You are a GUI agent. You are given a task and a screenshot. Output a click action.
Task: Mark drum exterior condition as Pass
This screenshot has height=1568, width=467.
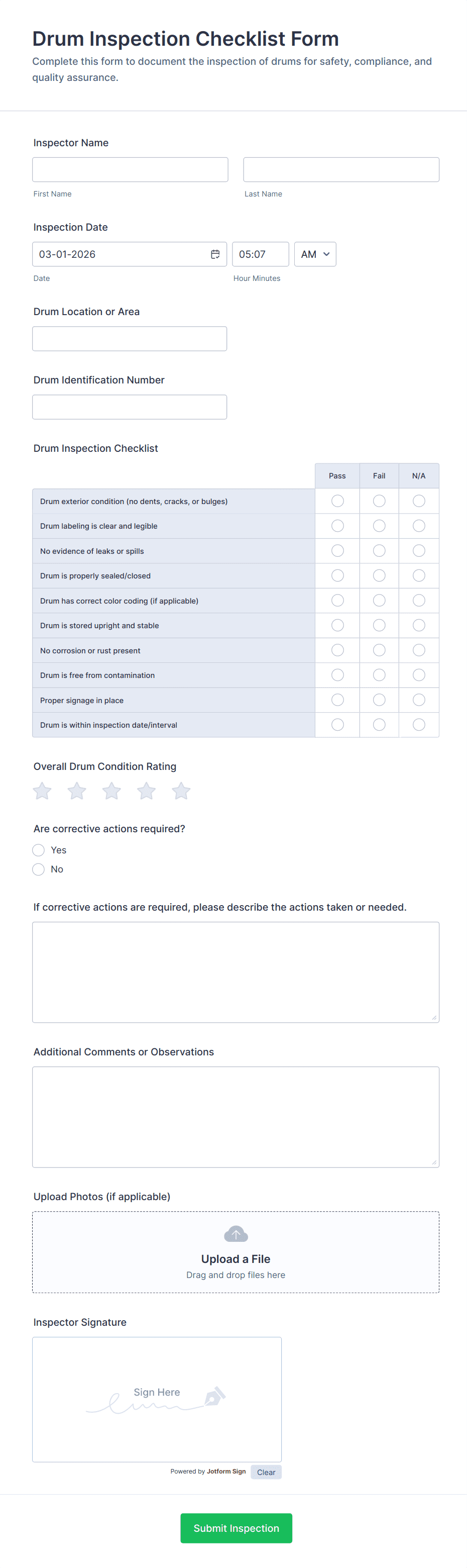[x=337, y=501]
